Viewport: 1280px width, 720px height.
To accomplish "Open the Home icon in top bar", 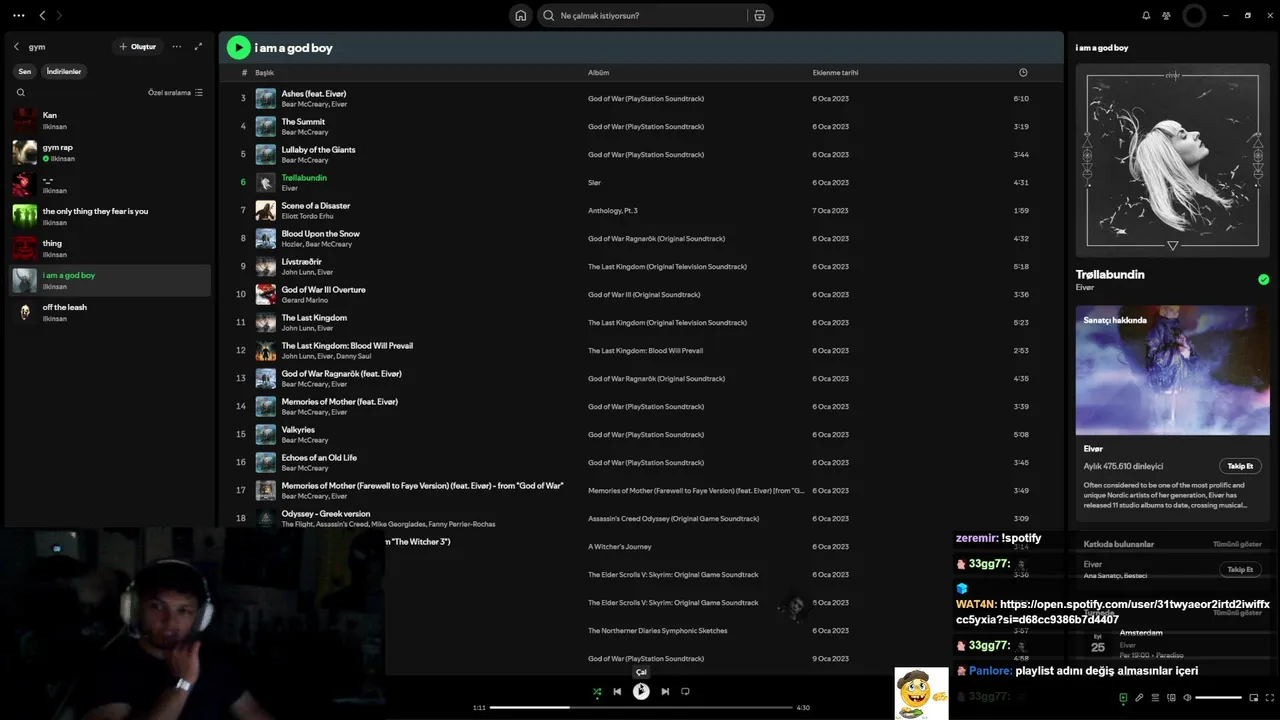I will coord(520,15).
